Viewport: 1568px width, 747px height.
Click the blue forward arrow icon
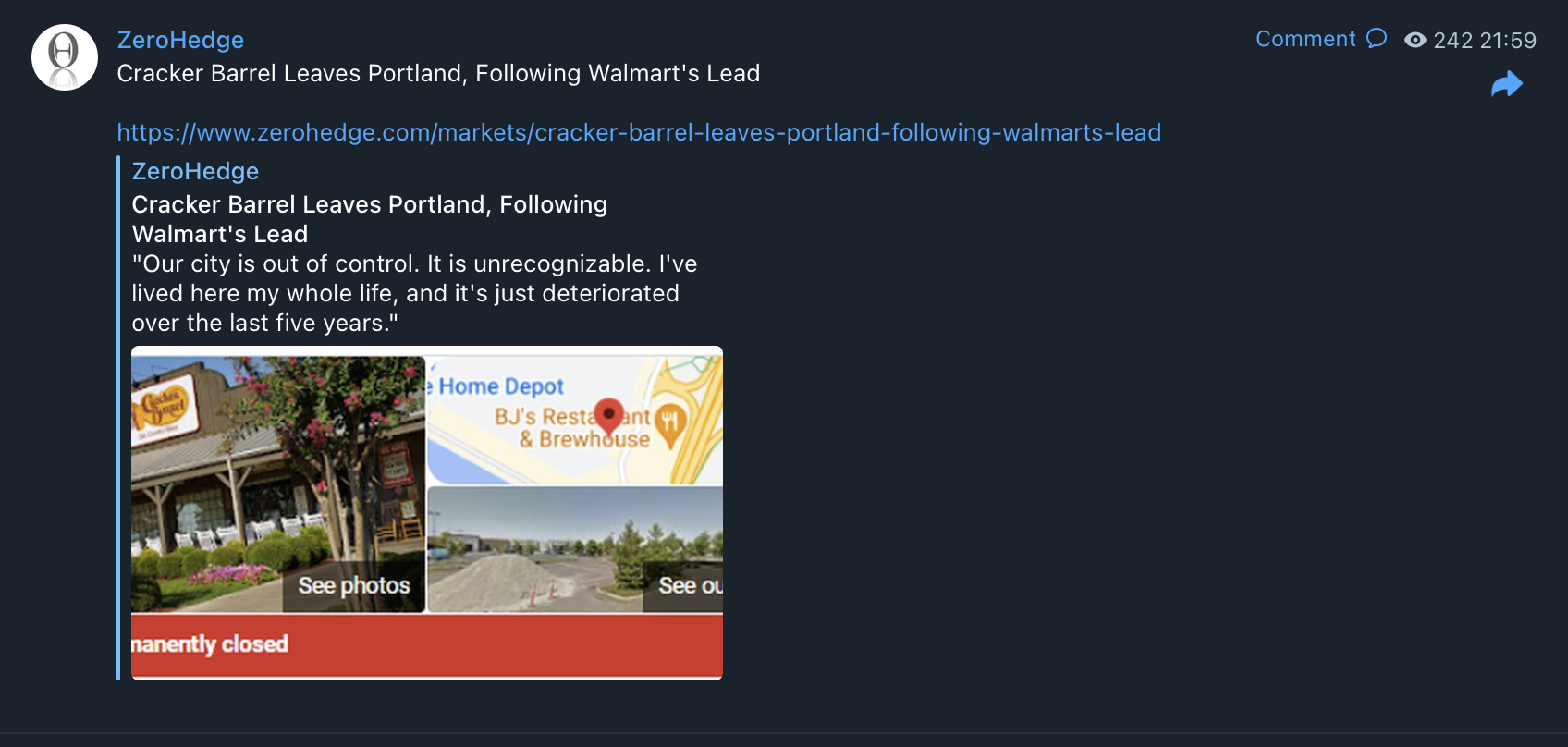click(1507, 84)
